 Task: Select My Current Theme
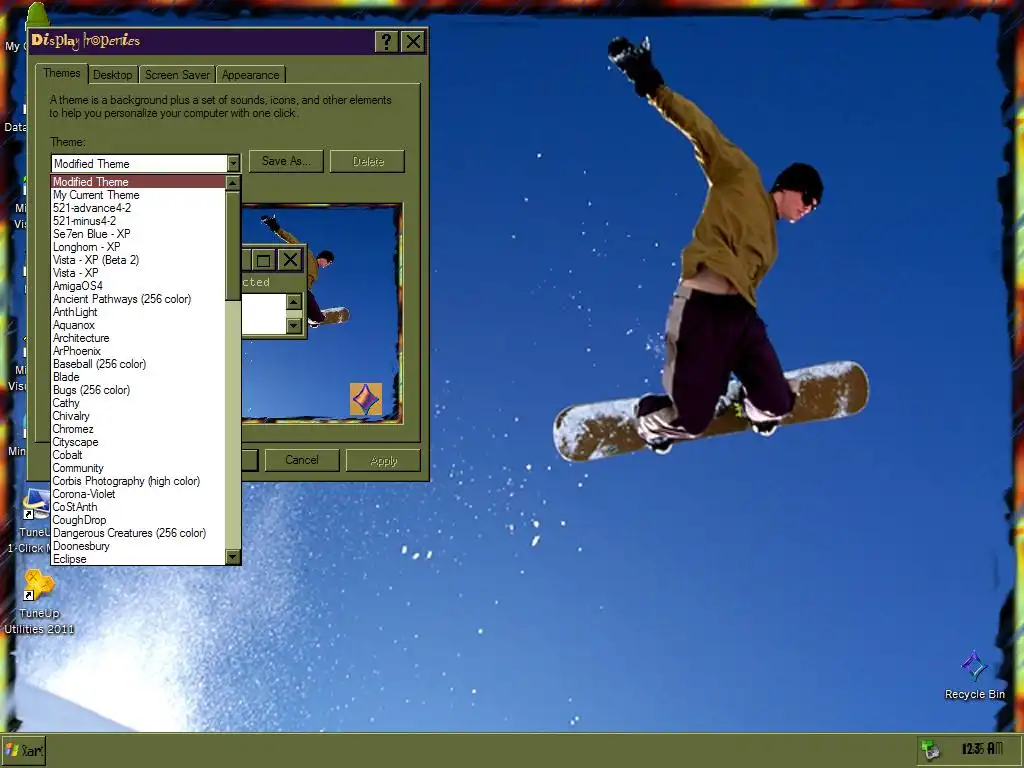[138, 195]
